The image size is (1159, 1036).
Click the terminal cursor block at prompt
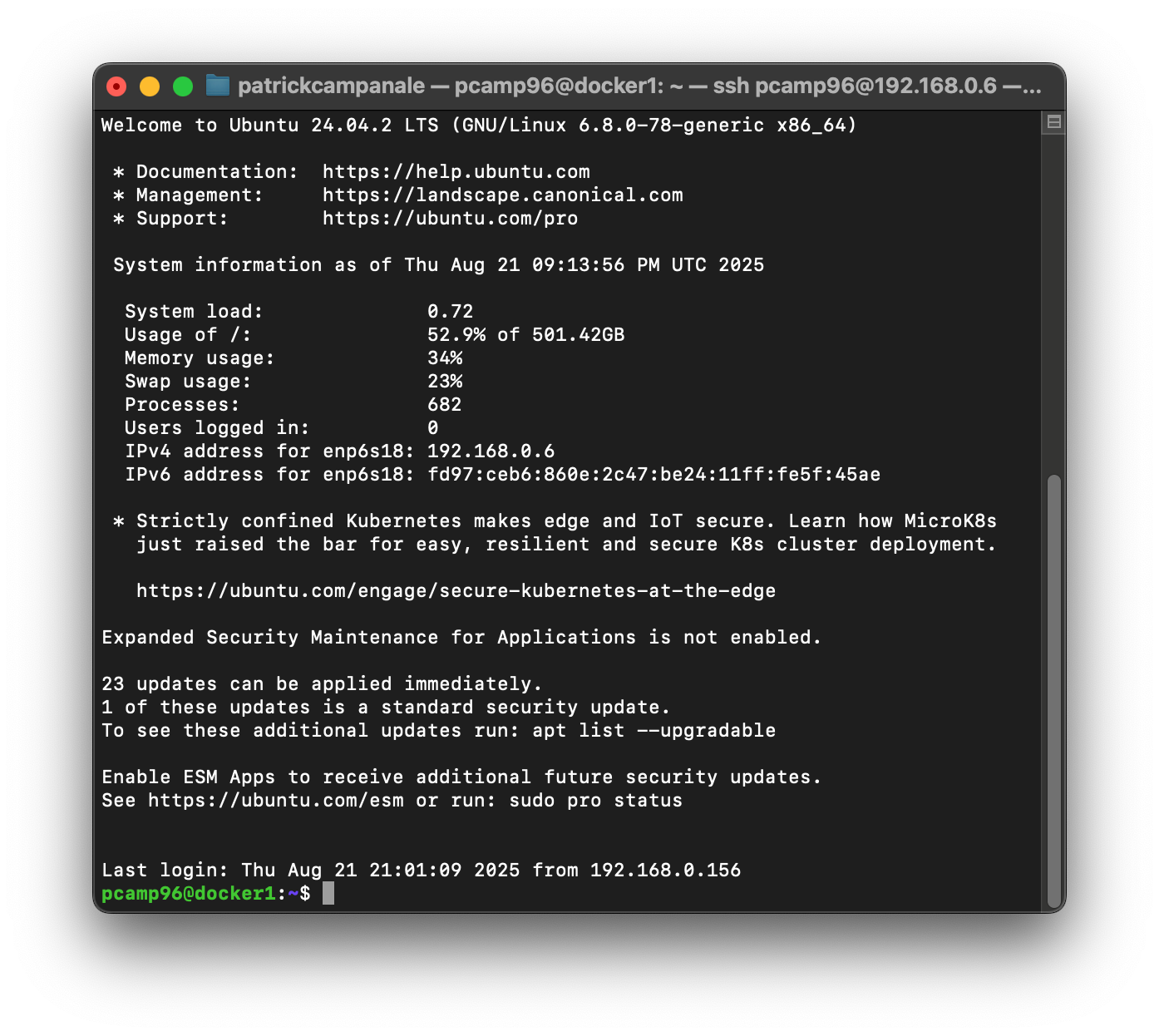328,894
